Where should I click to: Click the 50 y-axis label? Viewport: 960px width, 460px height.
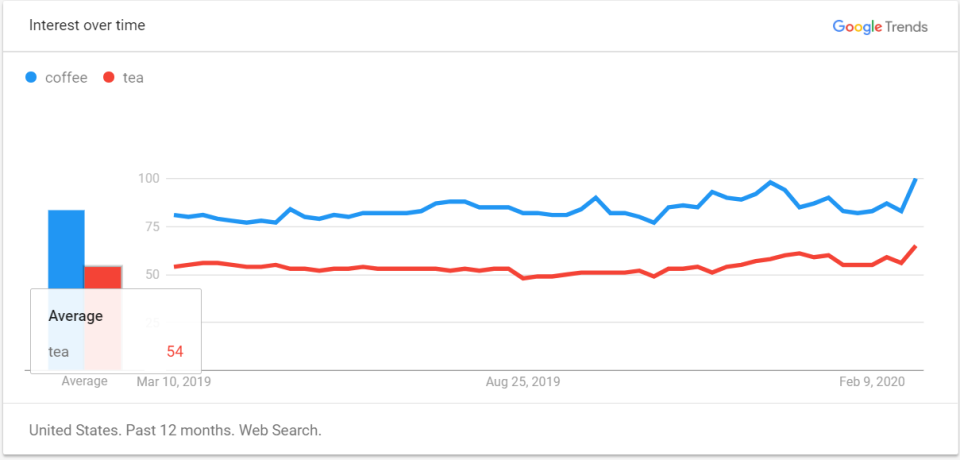coord(152,274)
